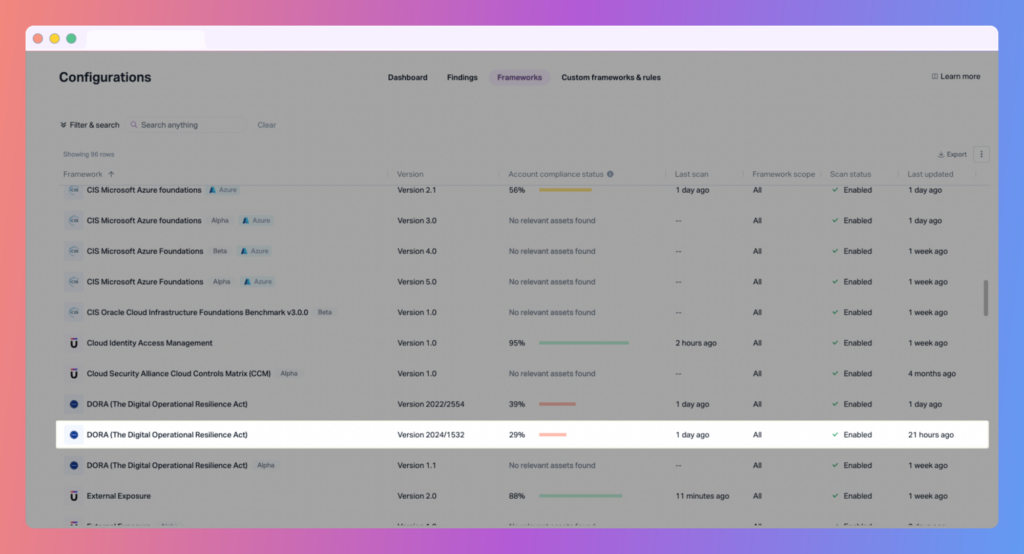Click the Last scan column header
Viewport: 1024px width, 554px height.
[691, 174]
